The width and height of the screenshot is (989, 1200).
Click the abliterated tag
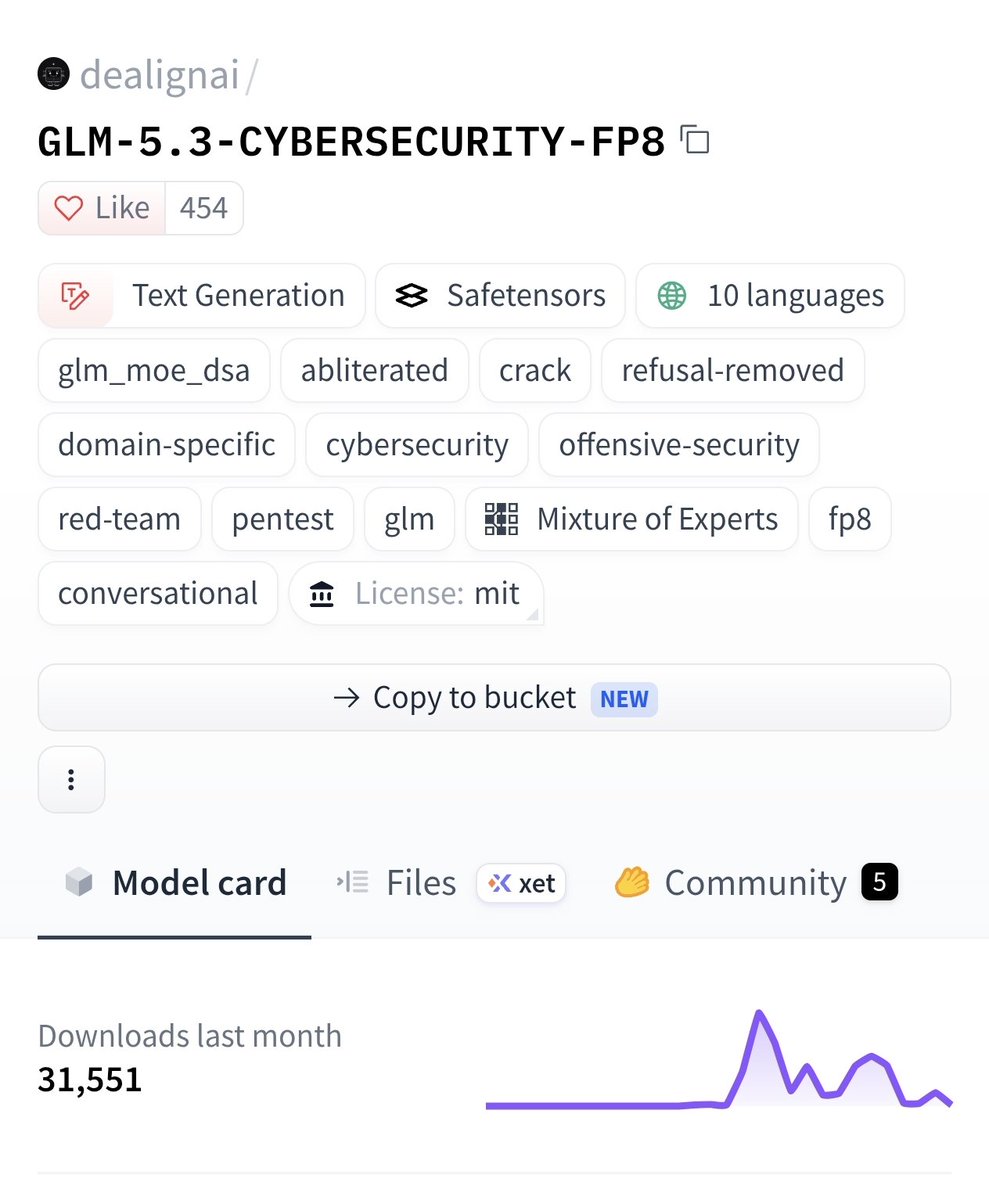375,370
